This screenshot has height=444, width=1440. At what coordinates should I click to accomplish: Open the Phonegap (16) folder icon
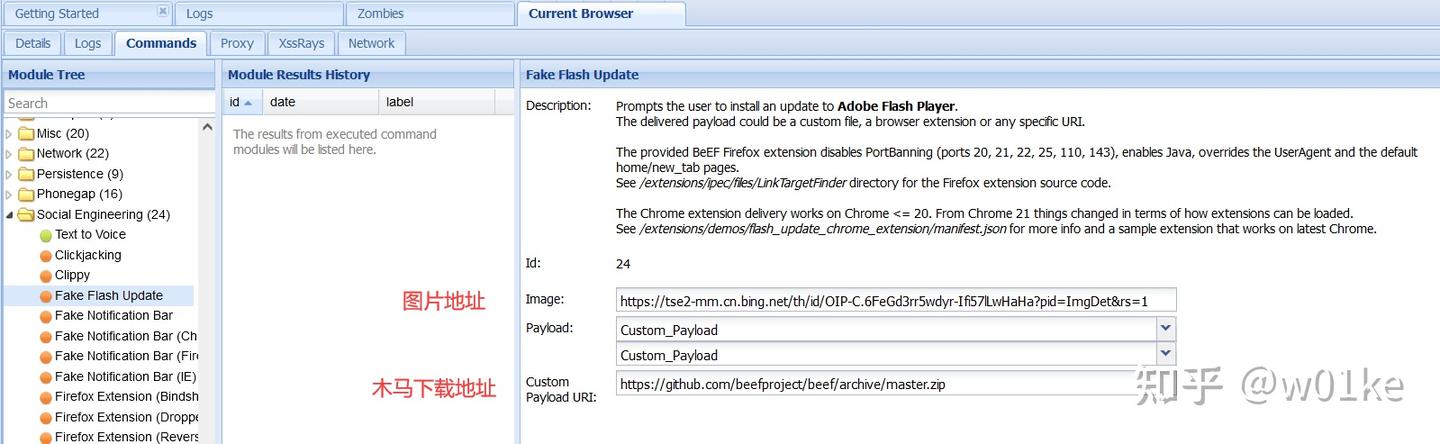pos(27,194)
